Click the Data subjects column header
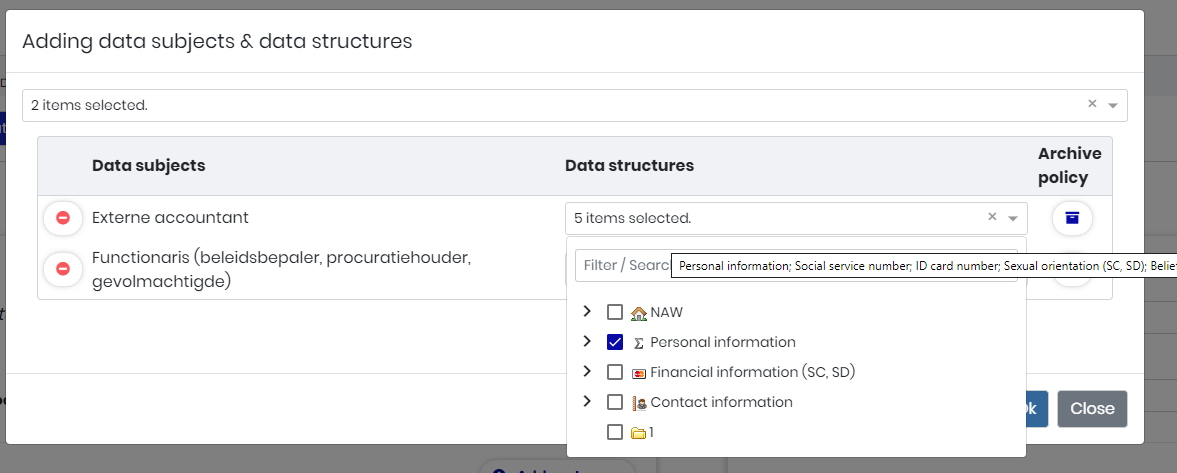Screen dimensions: 1177x473 pos(149,165)
